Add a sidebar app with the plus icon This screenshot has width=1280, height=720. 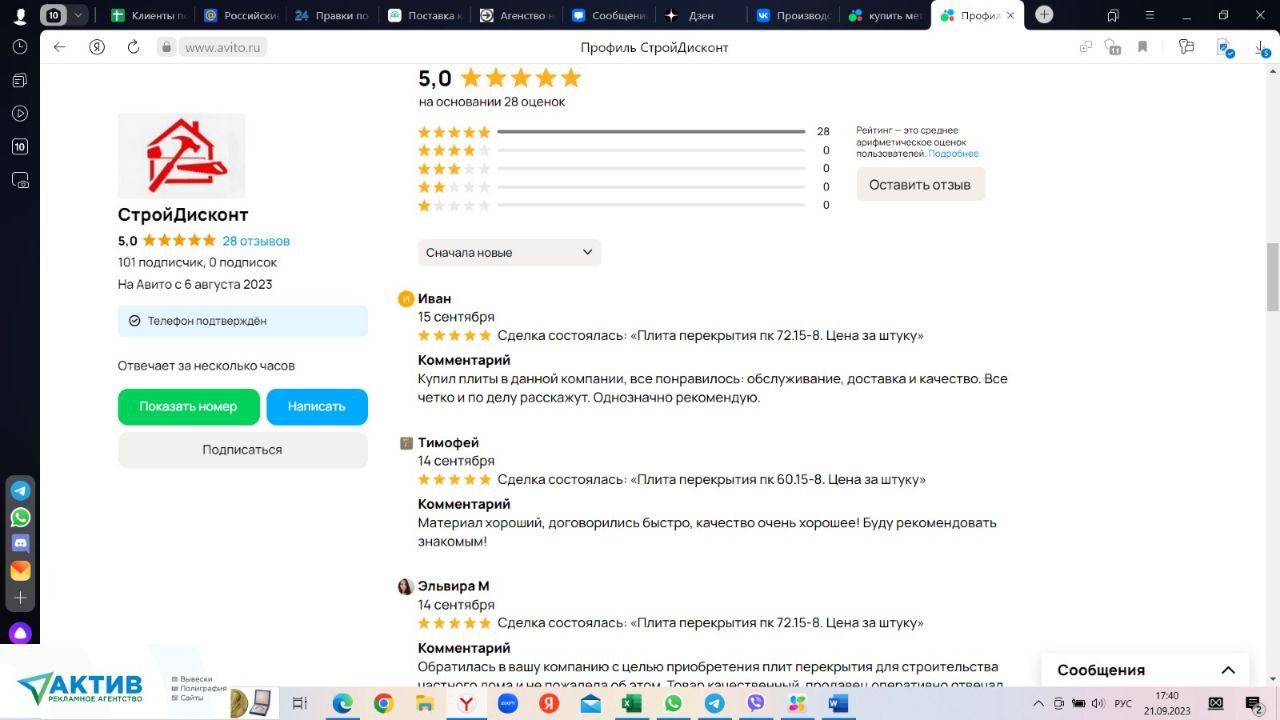tap(20, 598)
